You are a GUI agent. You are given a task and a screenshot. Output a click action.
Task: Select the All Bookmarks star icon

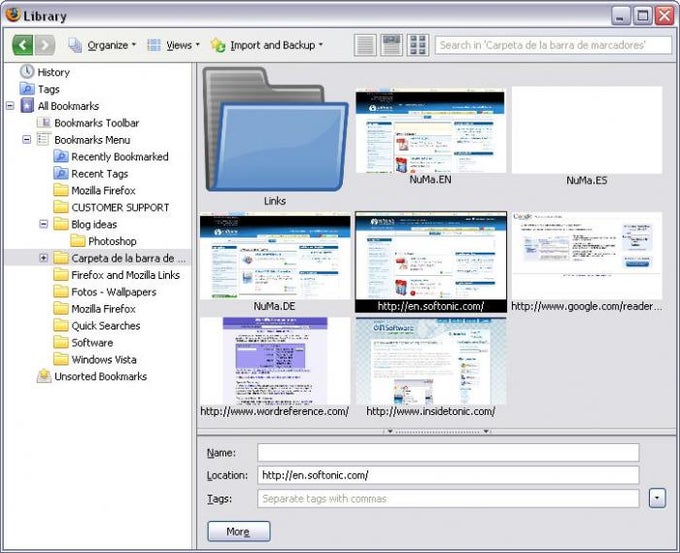click(27, 106)
